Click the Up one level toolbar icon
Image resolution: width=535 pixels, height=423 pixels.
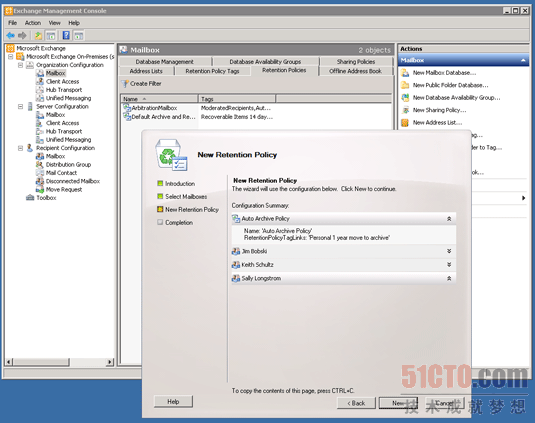[38, 35]
